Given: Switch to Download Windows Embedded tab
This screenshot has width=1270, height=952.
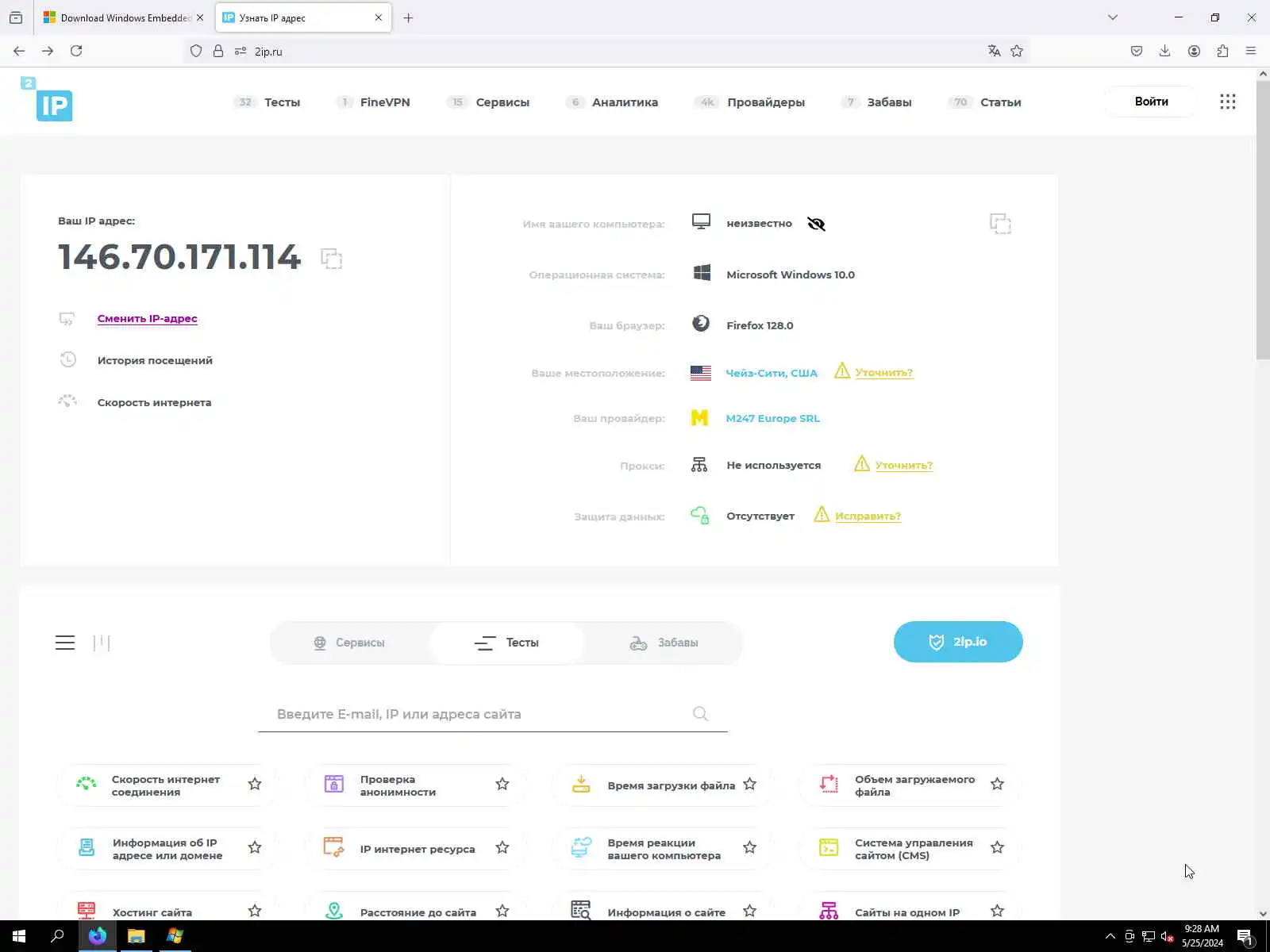Looking at the screenshot, I should pos(124,17).
